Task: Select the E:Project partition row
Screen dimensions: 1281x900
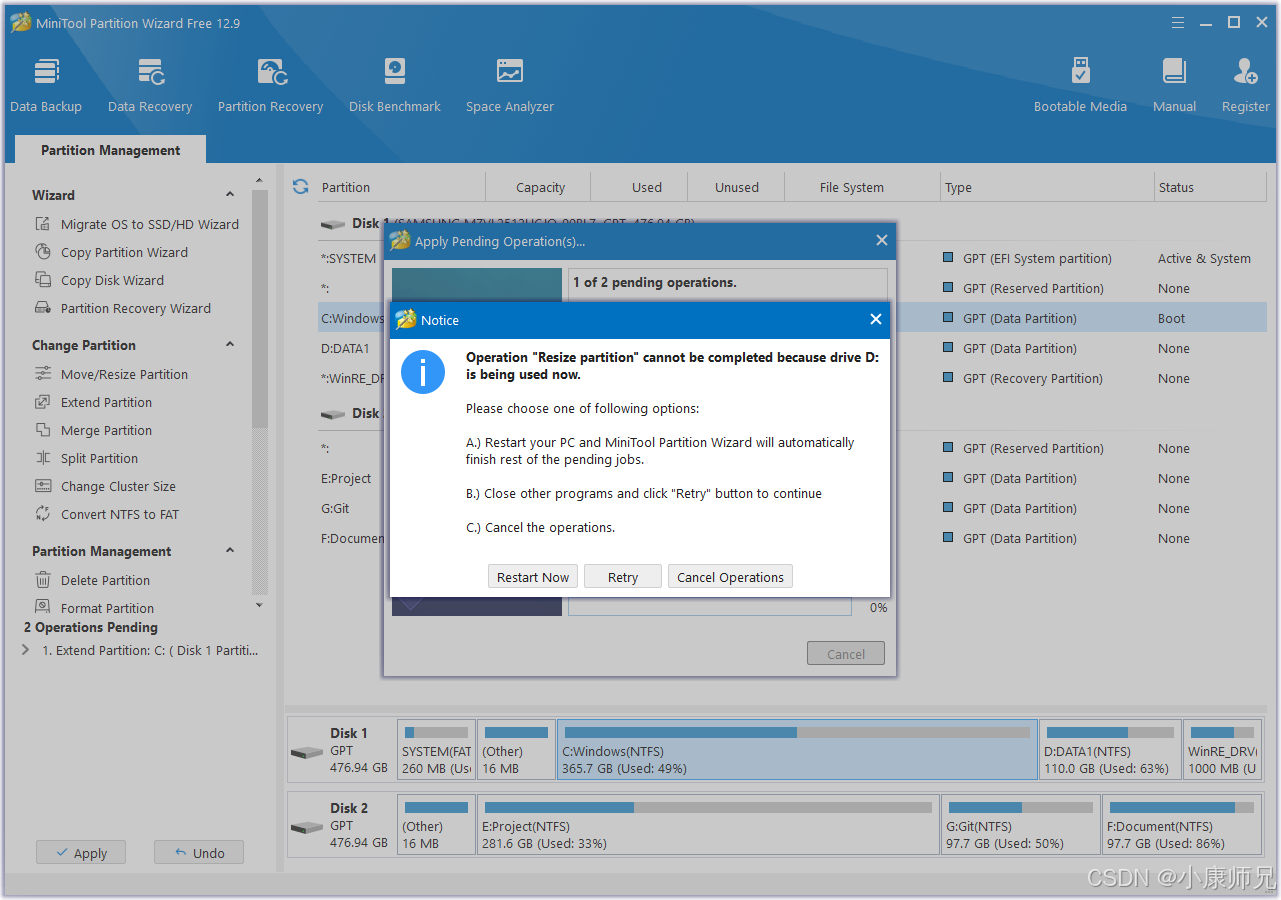Action: [x=792, y=479]
